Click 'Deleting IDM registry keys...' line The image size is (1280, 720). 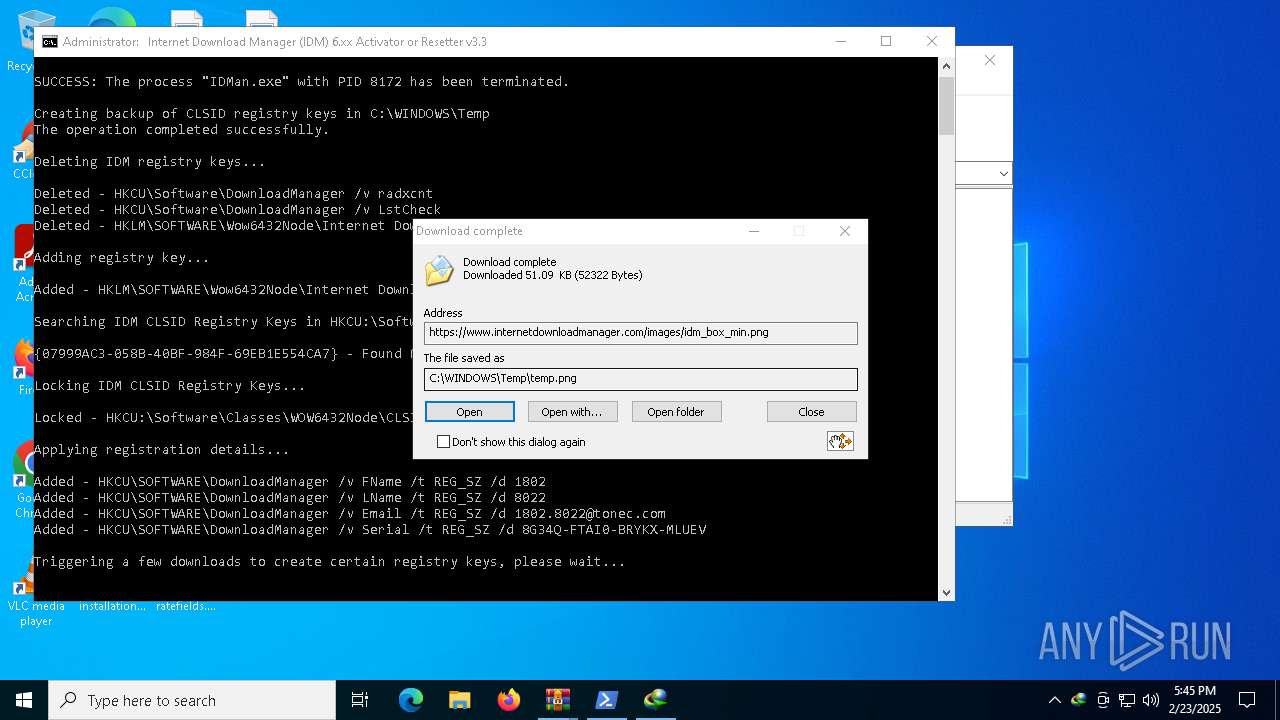[x=150, y=162]
